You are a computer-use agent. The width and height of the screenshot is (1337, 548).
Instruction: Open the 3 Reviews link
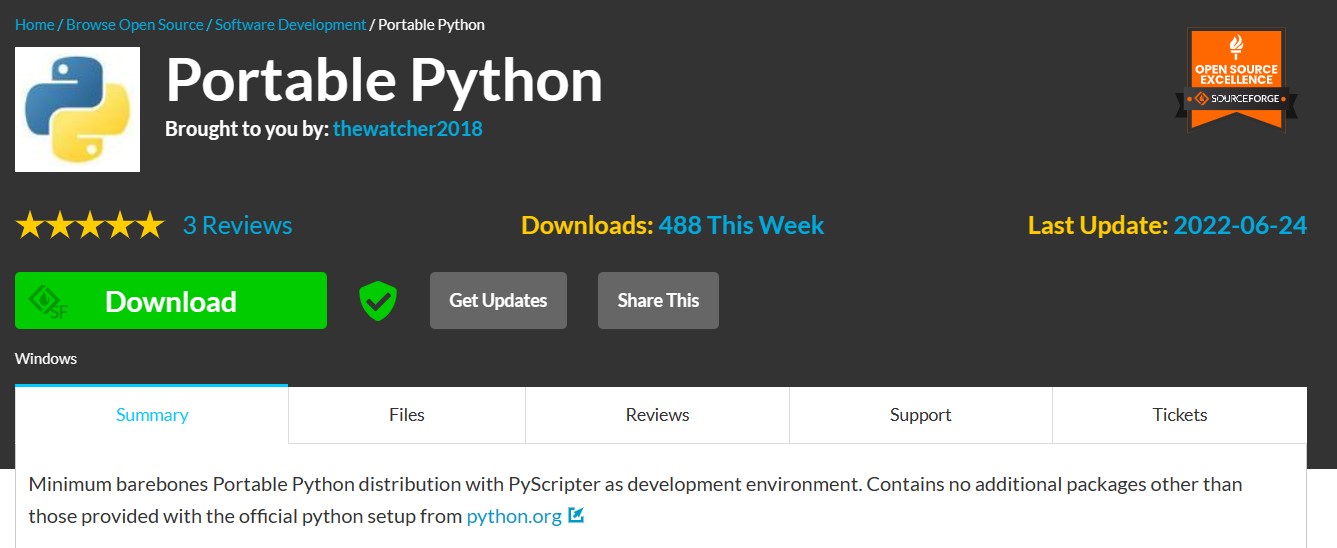(x=238, y=225)
